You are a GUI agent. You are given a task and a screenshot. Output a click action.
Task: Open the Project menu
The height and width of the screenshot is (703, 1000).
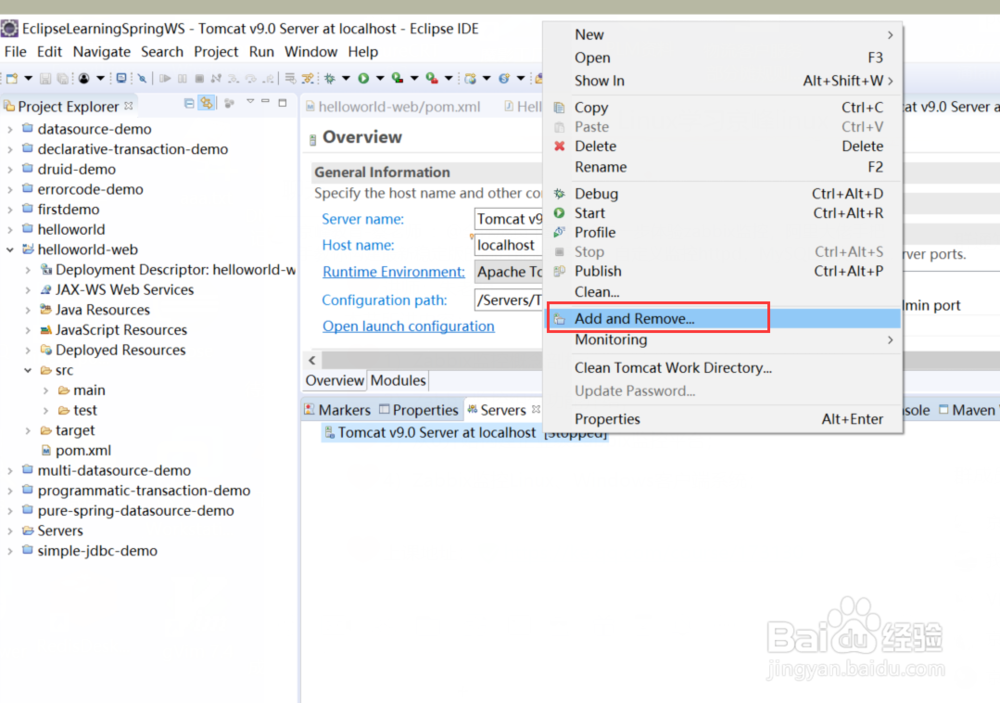(x=216, y=52)
